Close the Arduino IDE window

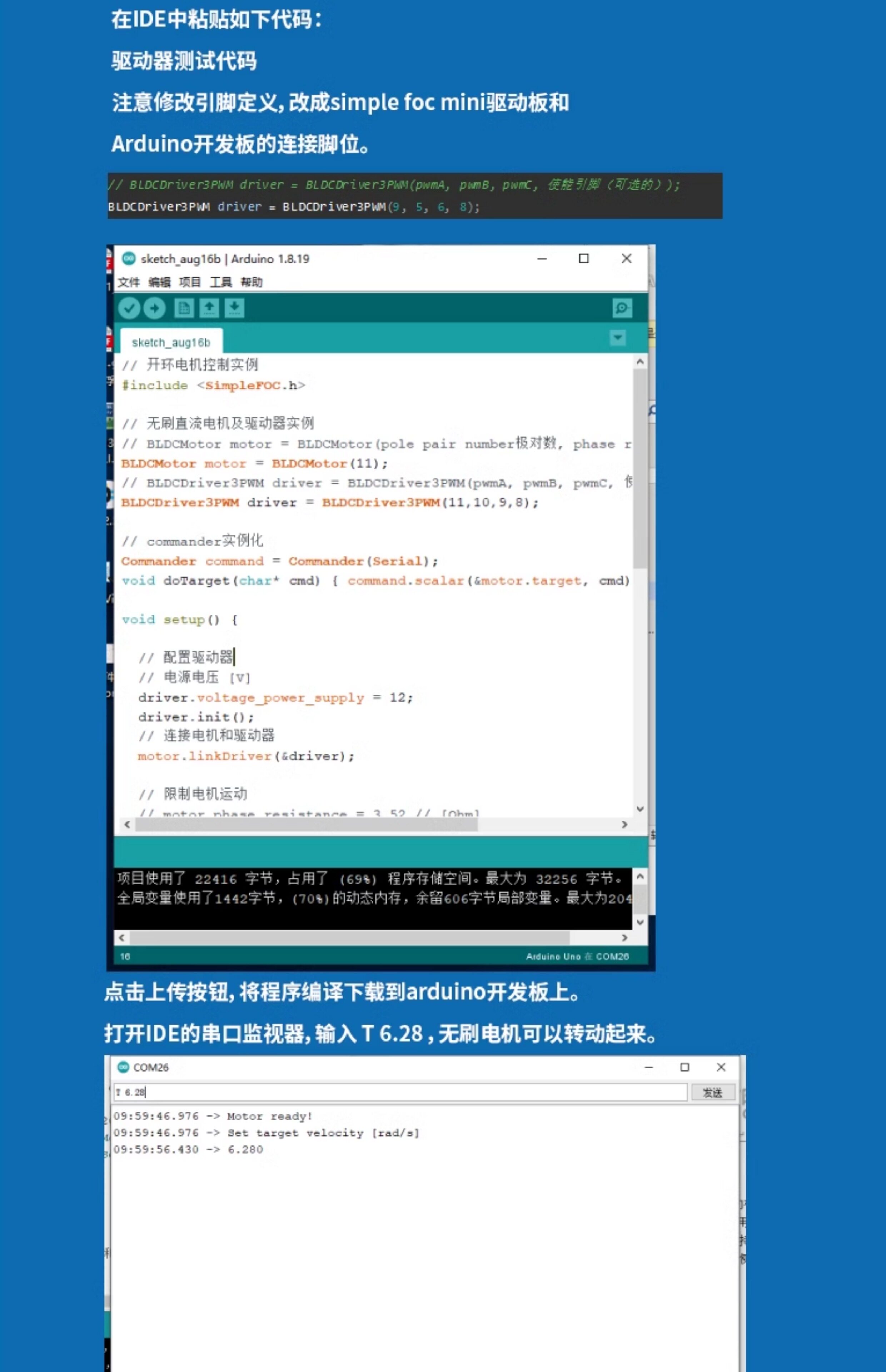pyautogui.click(x=627, y=259)
